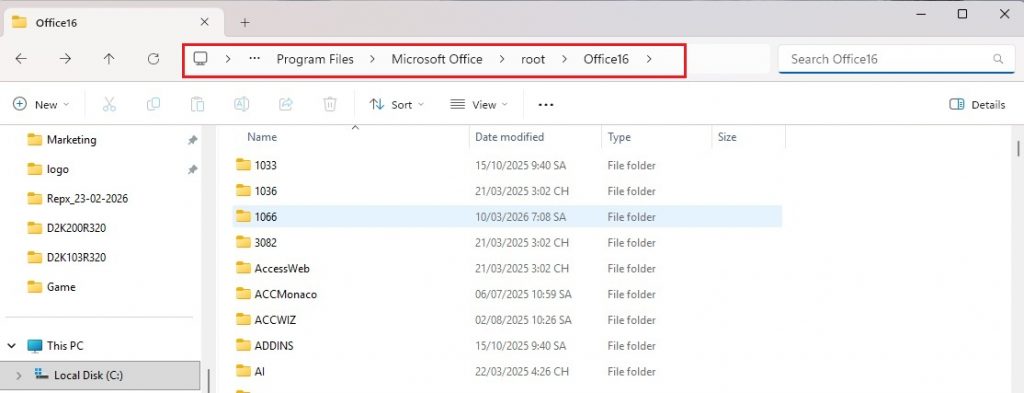The width and height of the screenshot is (1024, 393).
Task: Select the ACCMonaco folder name
Action: (286, 294)
